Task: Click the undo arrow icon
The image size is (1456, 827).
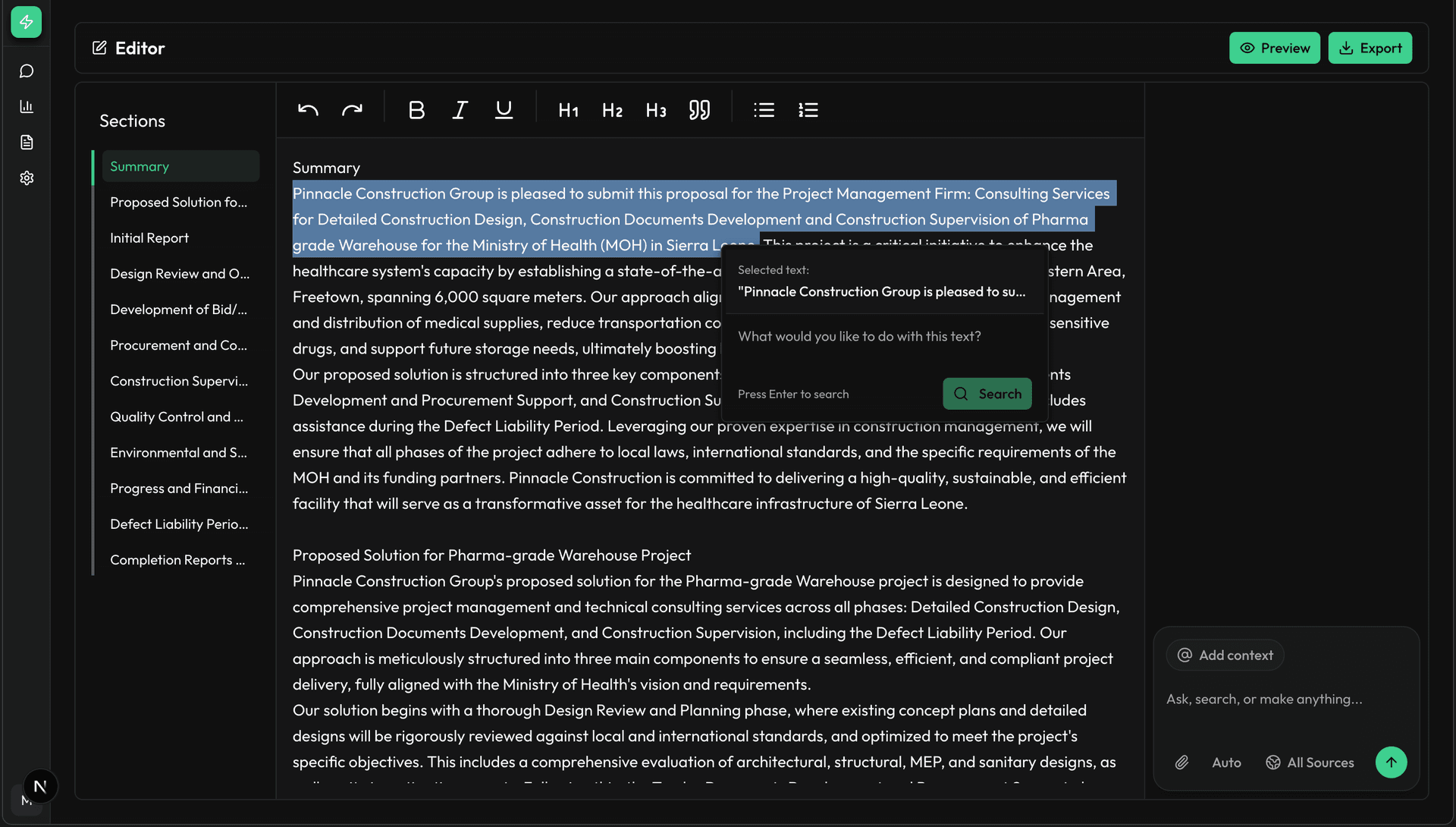Action: pyautogui.click(x=308, y=110)
